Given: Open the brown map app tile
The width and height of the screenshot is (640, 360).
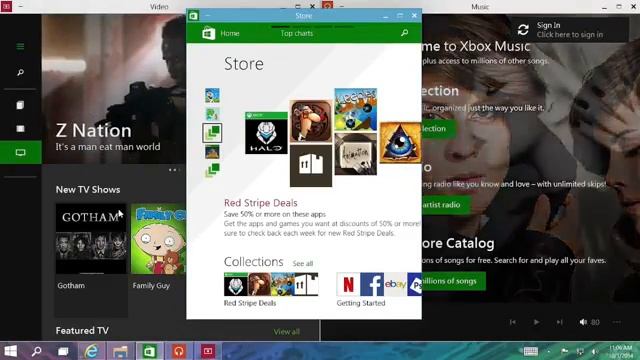Looking at the screenshot, I should tap(311, 165).
